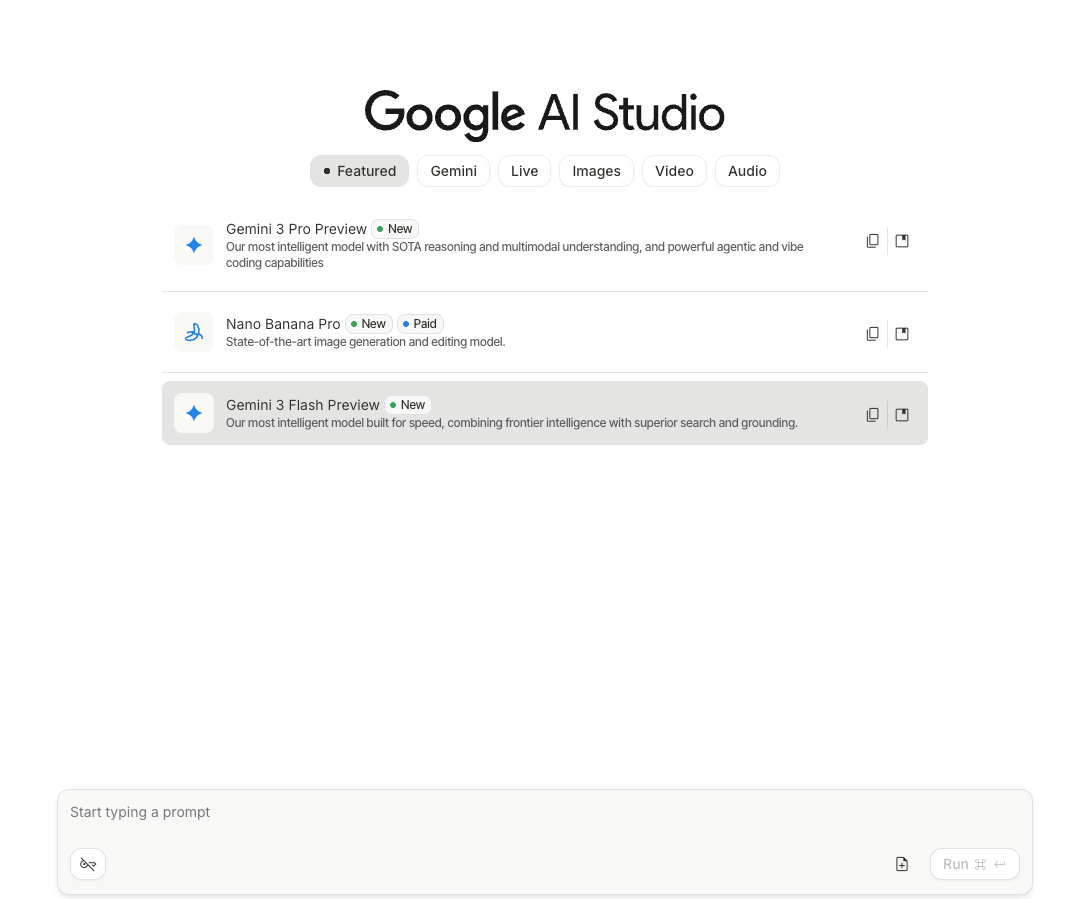Screen dimensions: 1077x899
Task: Open the Gemini models tab
Action: [x=453, y=171]
